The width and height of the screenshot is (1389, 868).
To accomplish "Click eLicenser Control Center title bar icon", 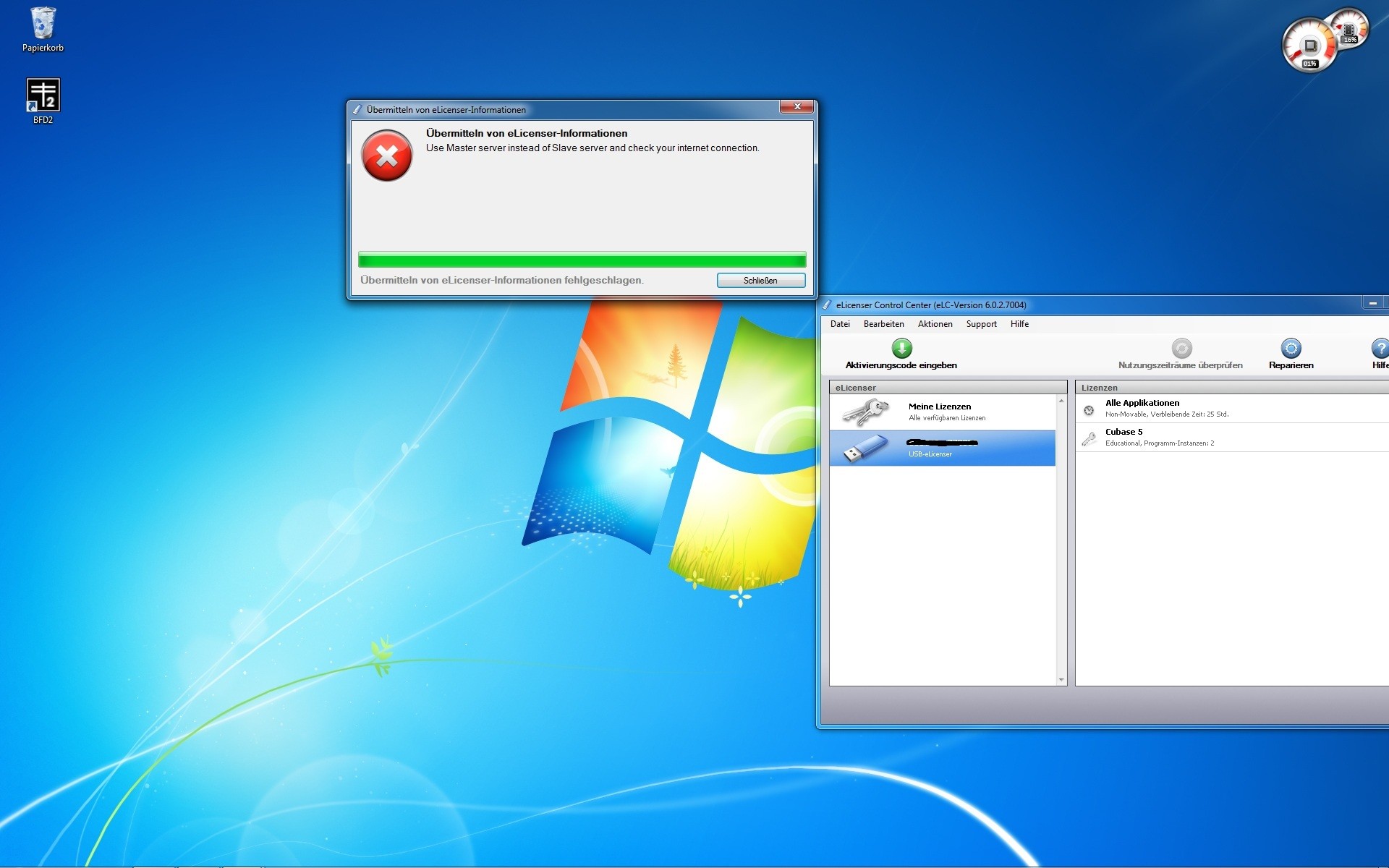I will [x=827, y=305].
